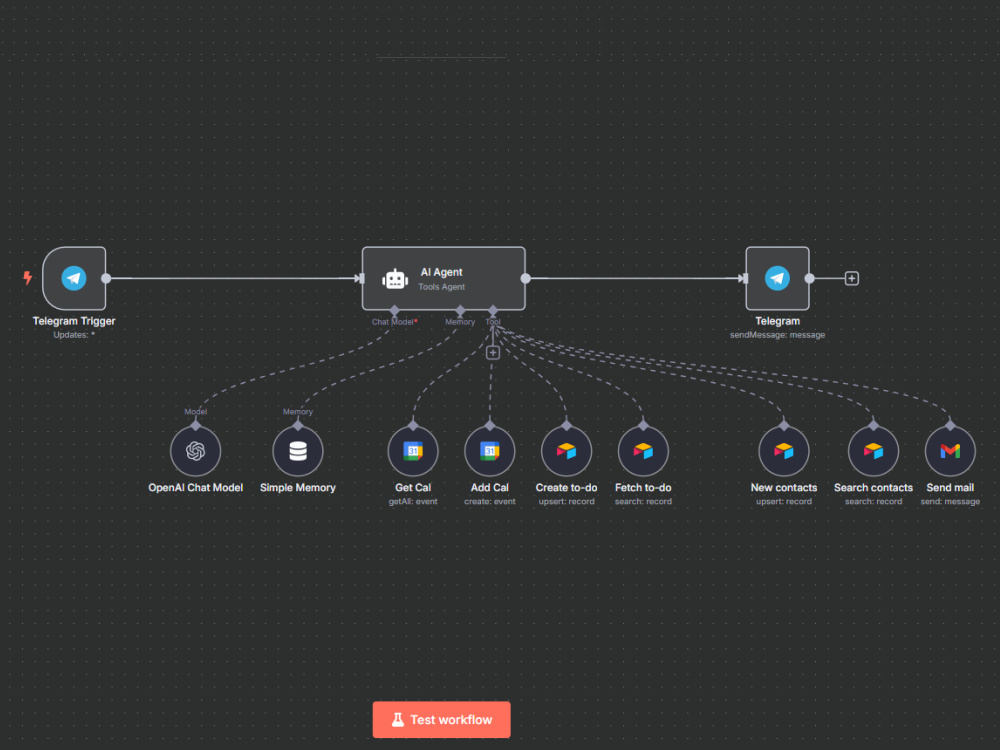Open the Search contacts Airtable node
The width and height of the screenshot is (1000, 750).
tap(874, 451)
